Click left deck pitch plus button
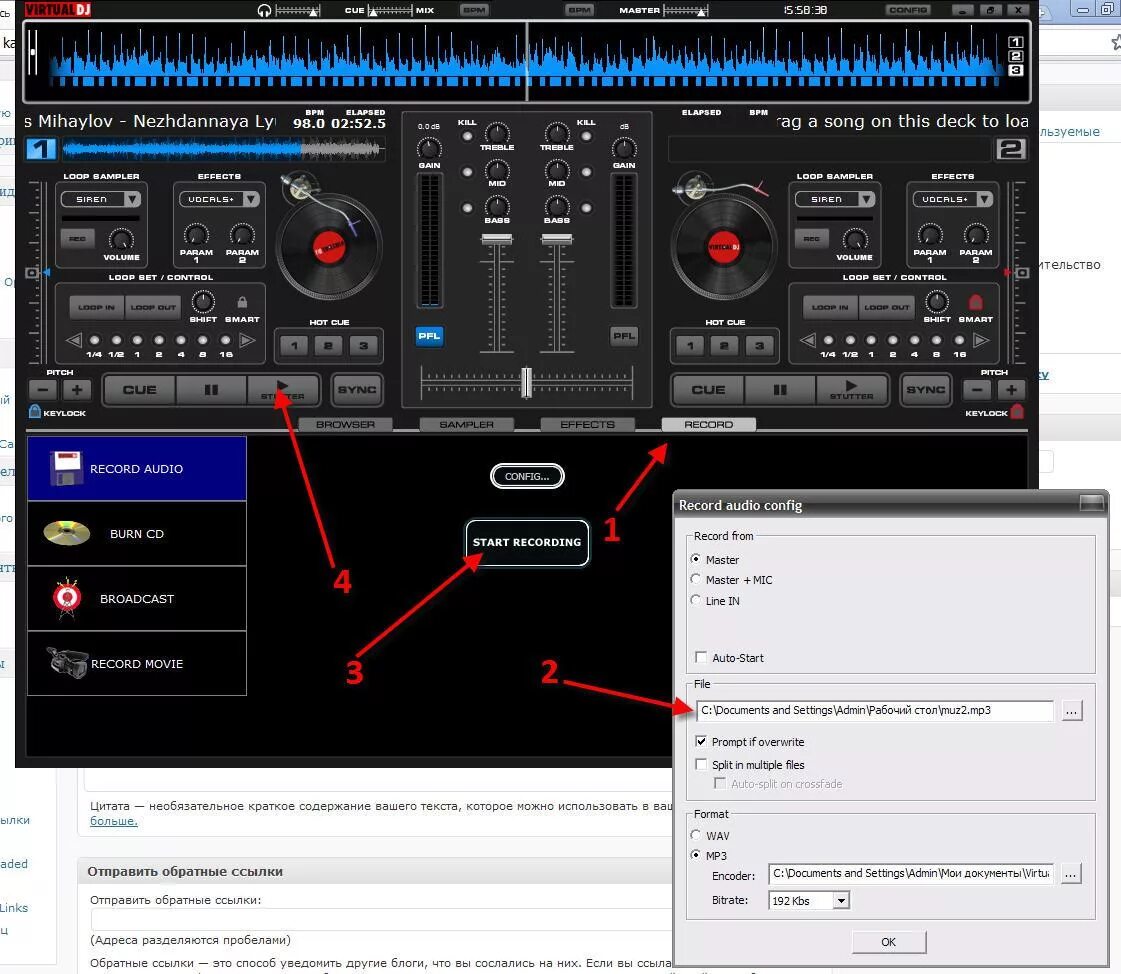 (76, 390)
